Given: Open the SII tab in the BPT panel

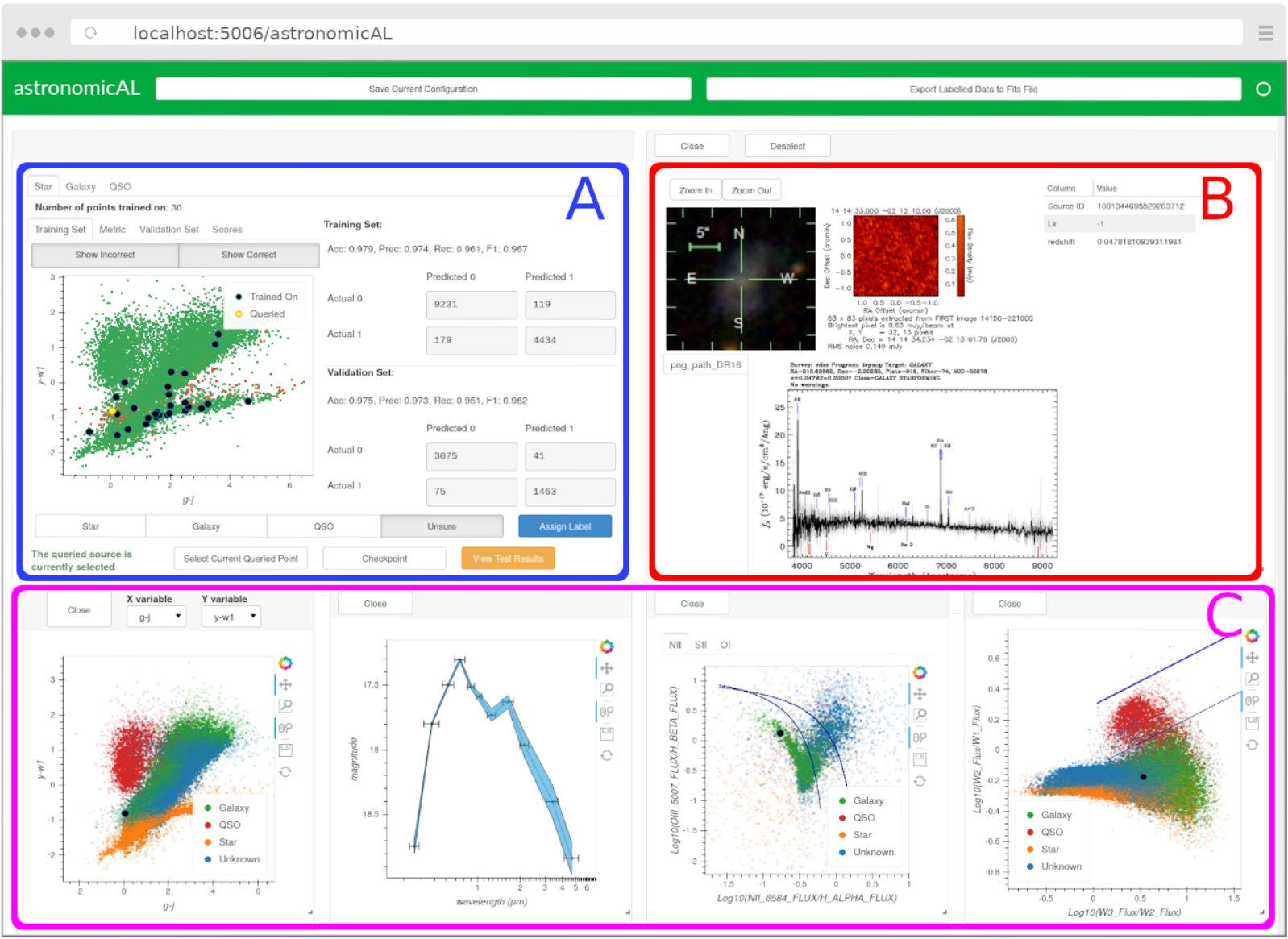Looking at the screenshot, I should coord(700,645).
